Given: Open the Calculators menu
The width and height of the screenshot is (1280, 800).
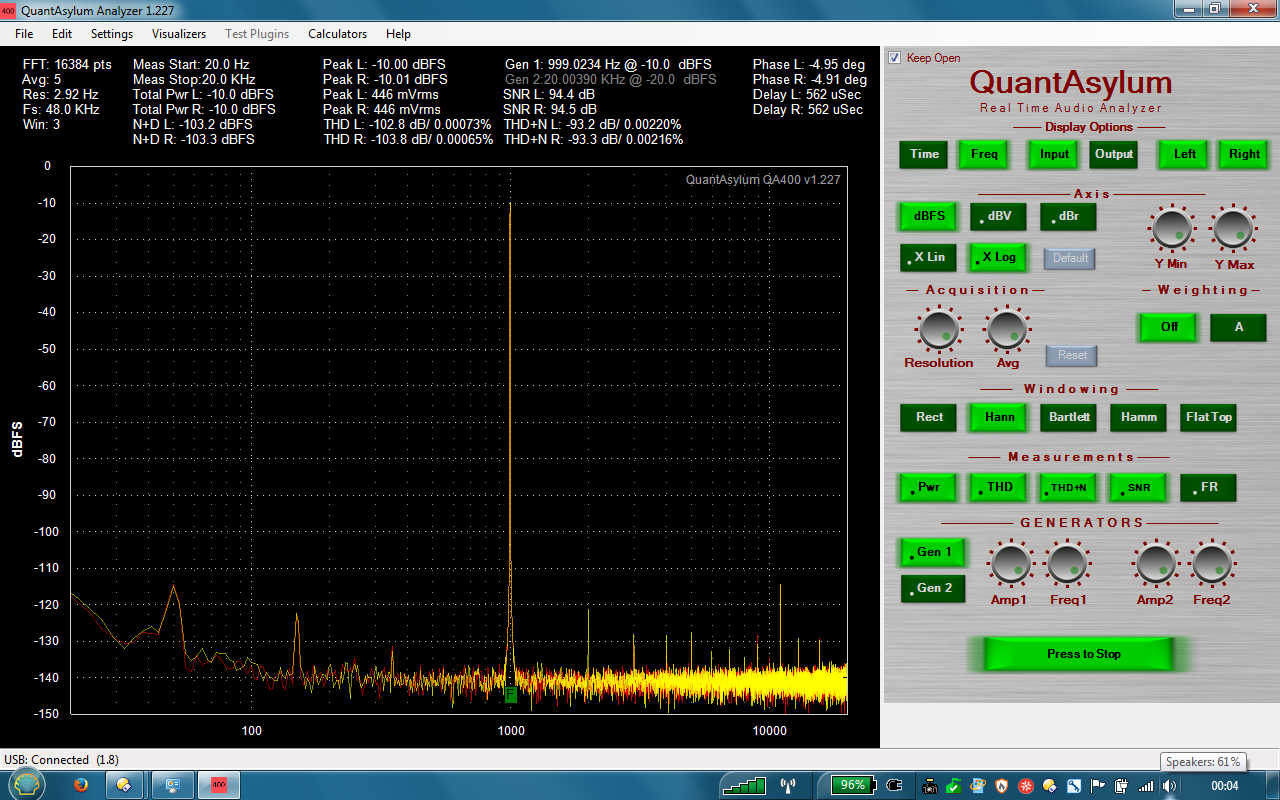Looking at the screenshot, I should tap(337, 34).
